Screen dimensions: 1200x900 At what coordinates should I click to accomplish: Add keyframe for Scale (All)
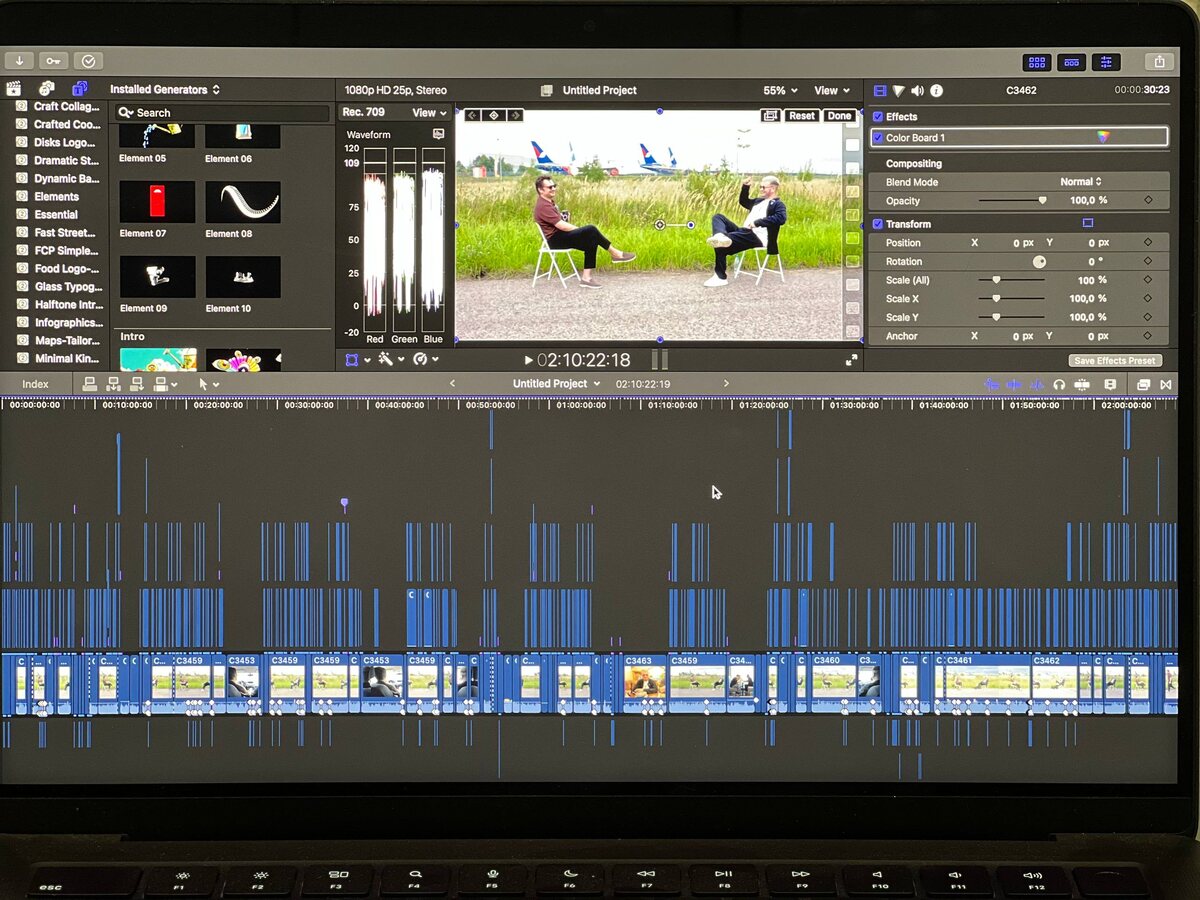(x=1148, y=280)
